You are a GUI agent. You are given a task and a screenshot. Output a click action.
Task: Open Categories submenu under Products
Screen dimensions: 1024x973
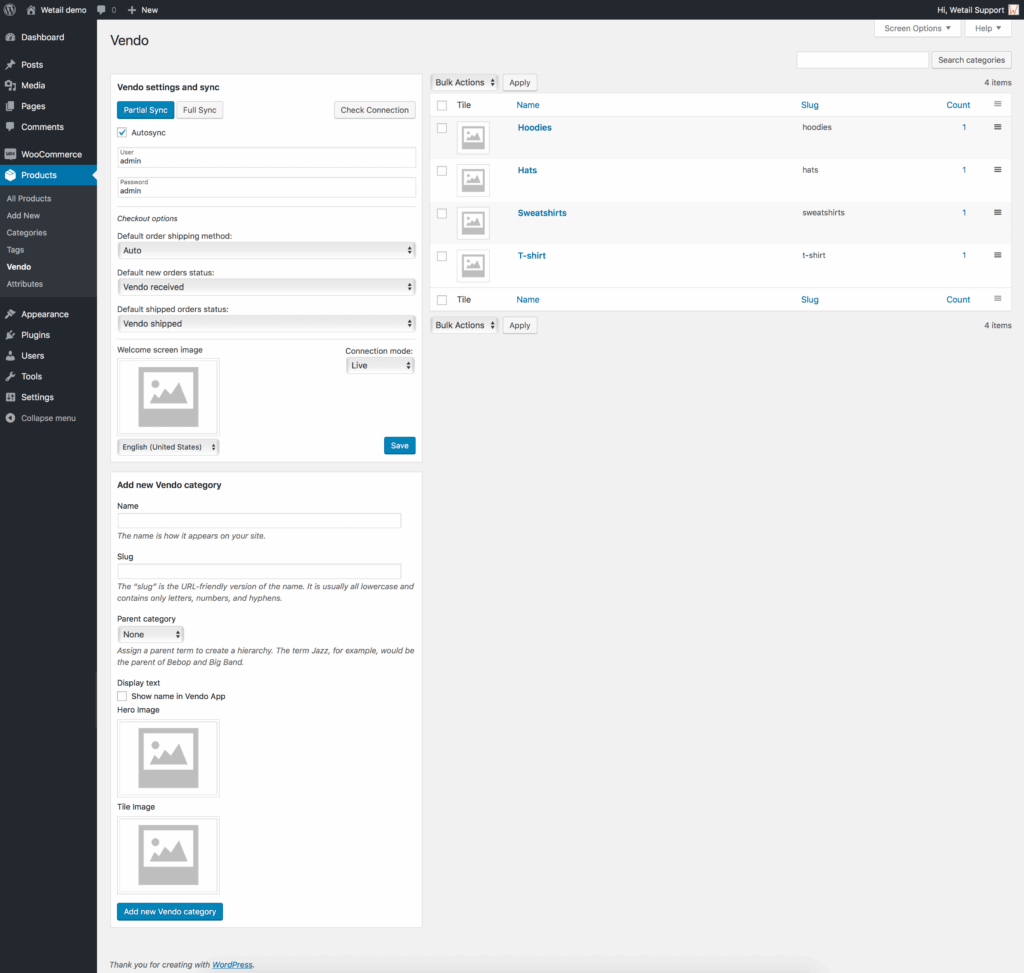point(27,233)
